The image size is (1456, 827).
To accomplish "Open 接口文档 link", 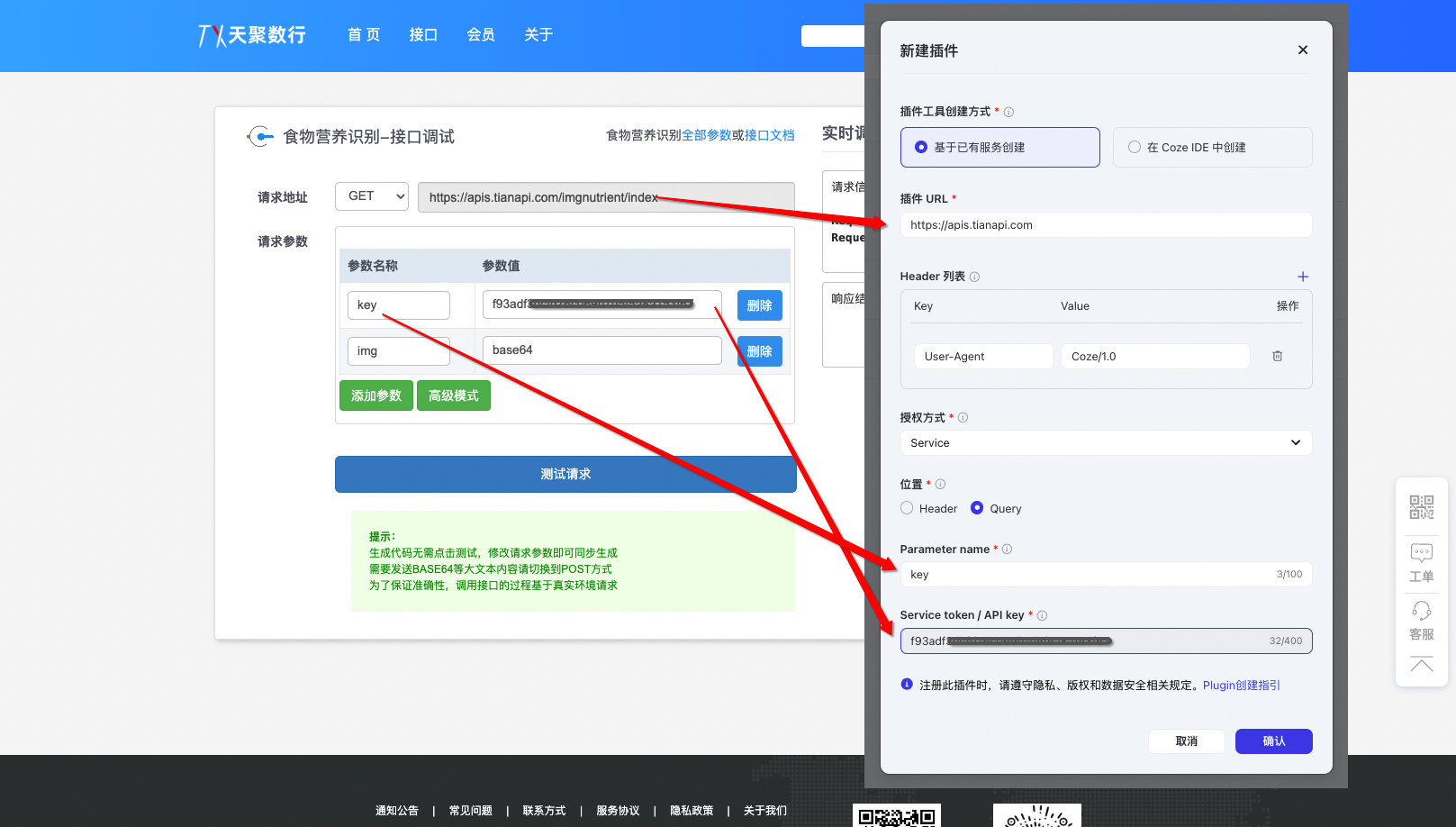I will click(769, 135).
